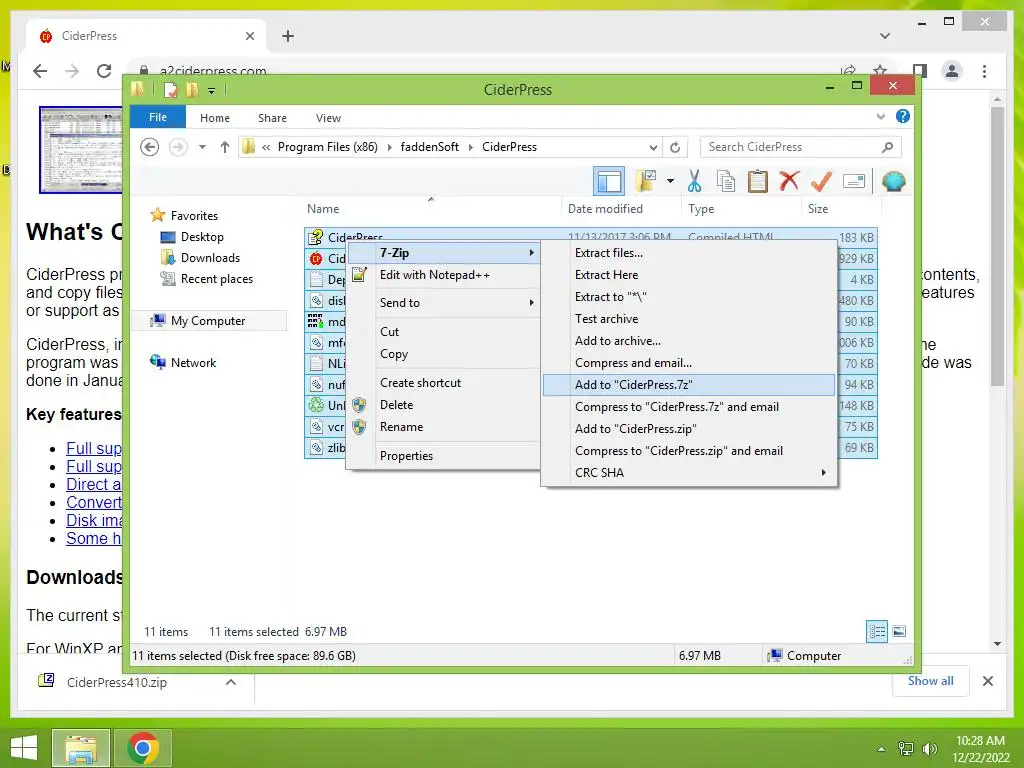Refresh the CiderPress folder view
1024x768 pixels.
tap(675, 147)
